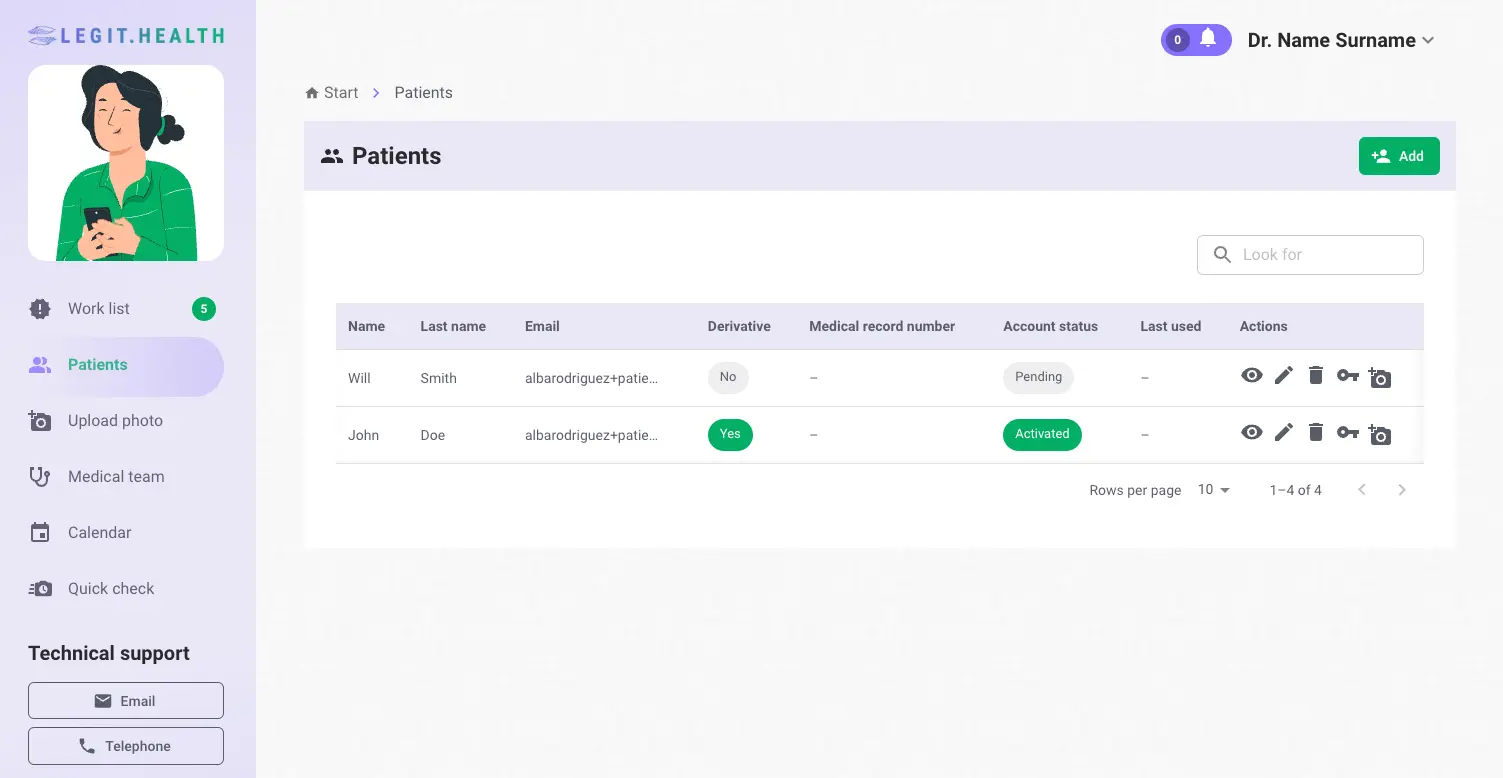Check the Work list notification count badge
This screenshot has width=1503, height=778.
(203, 308)
